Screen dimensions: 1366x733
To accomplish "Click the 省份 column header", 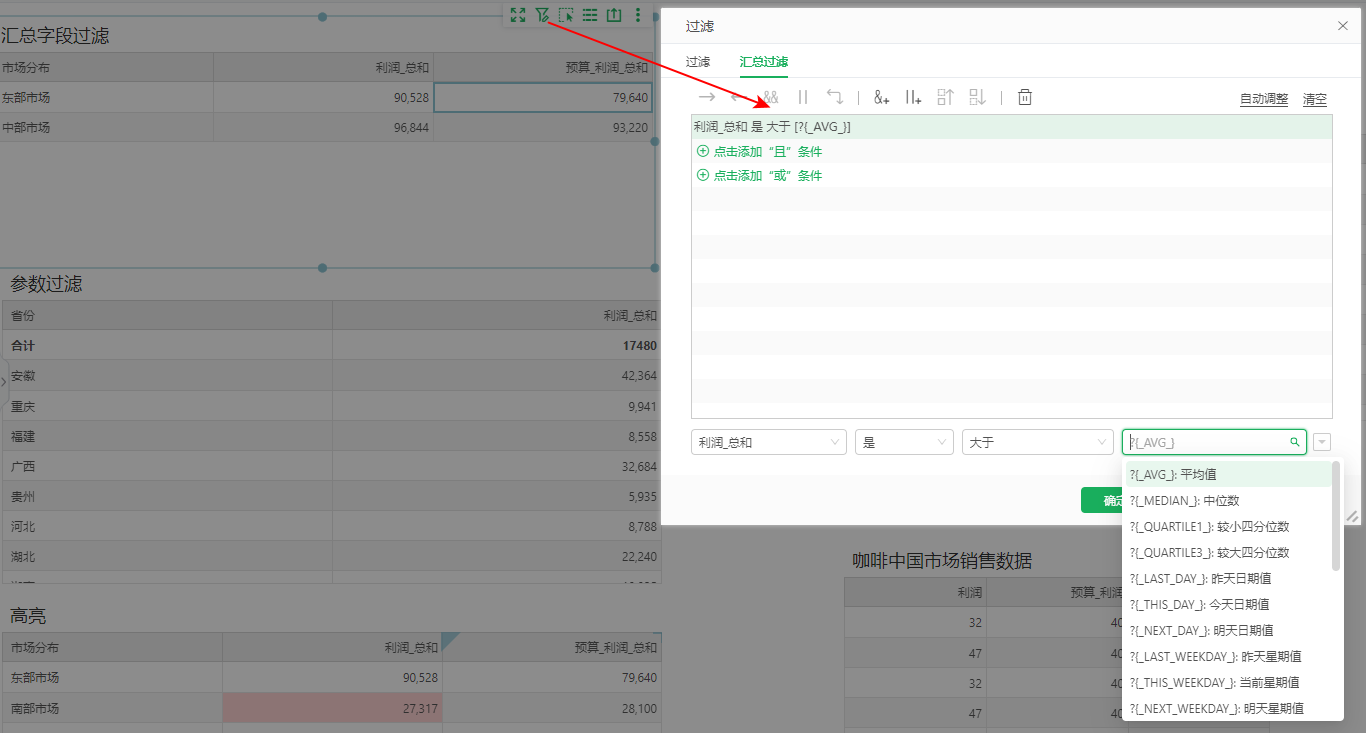I will [167, 315].
